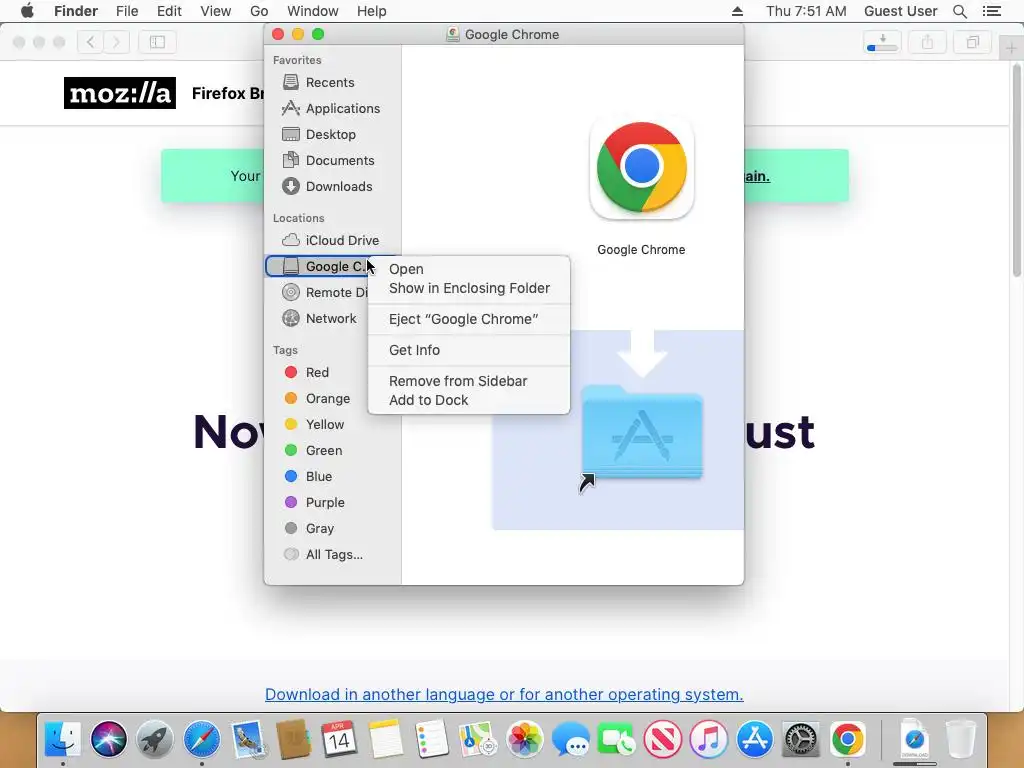Open Spotlight search magnifier
The height and width of the screenshot is (768, 1024).
click(959, 11)
